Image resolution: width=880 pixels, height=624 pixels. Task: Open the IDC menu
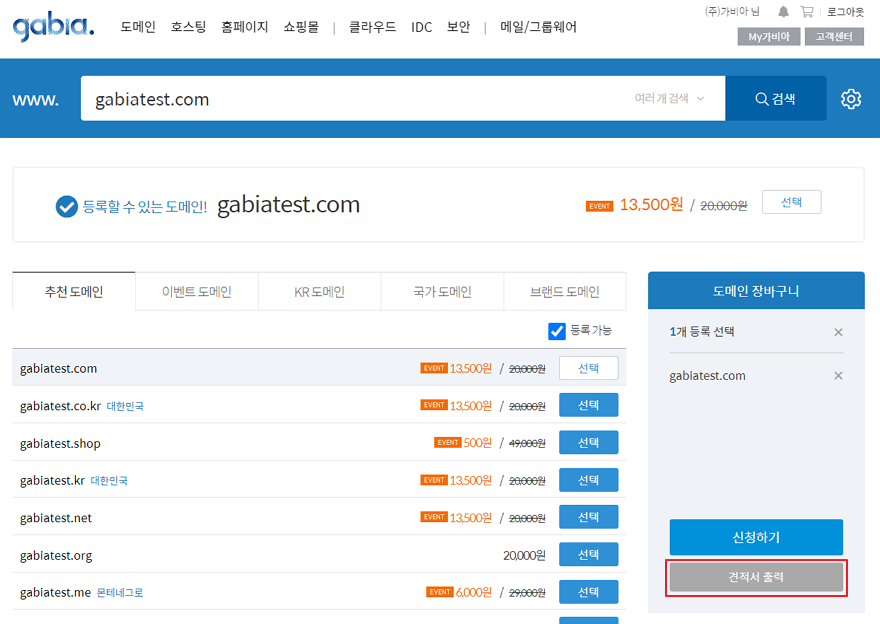point(421,27)
